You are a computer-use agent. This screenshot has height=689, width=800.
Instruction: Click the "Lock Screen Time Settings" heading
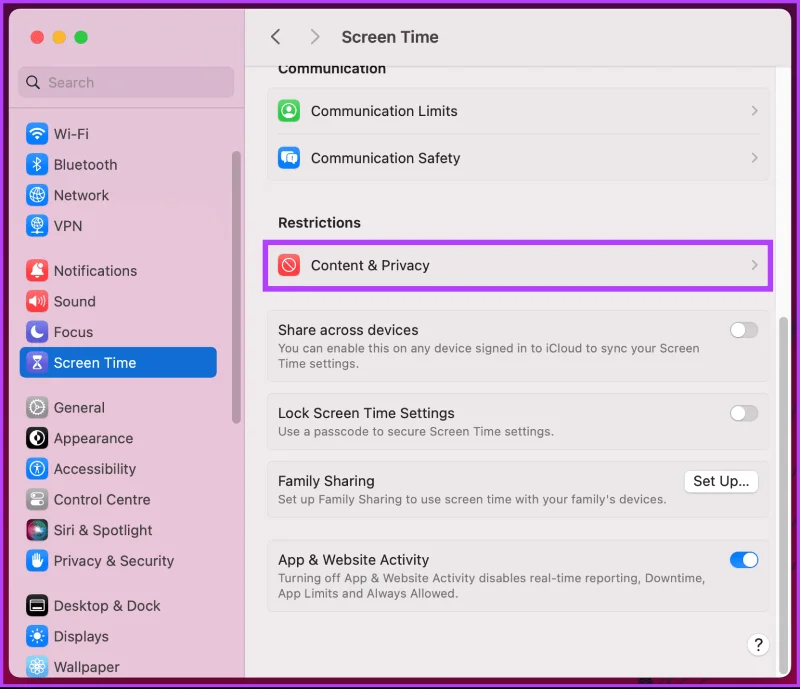[x=366, y=413]
